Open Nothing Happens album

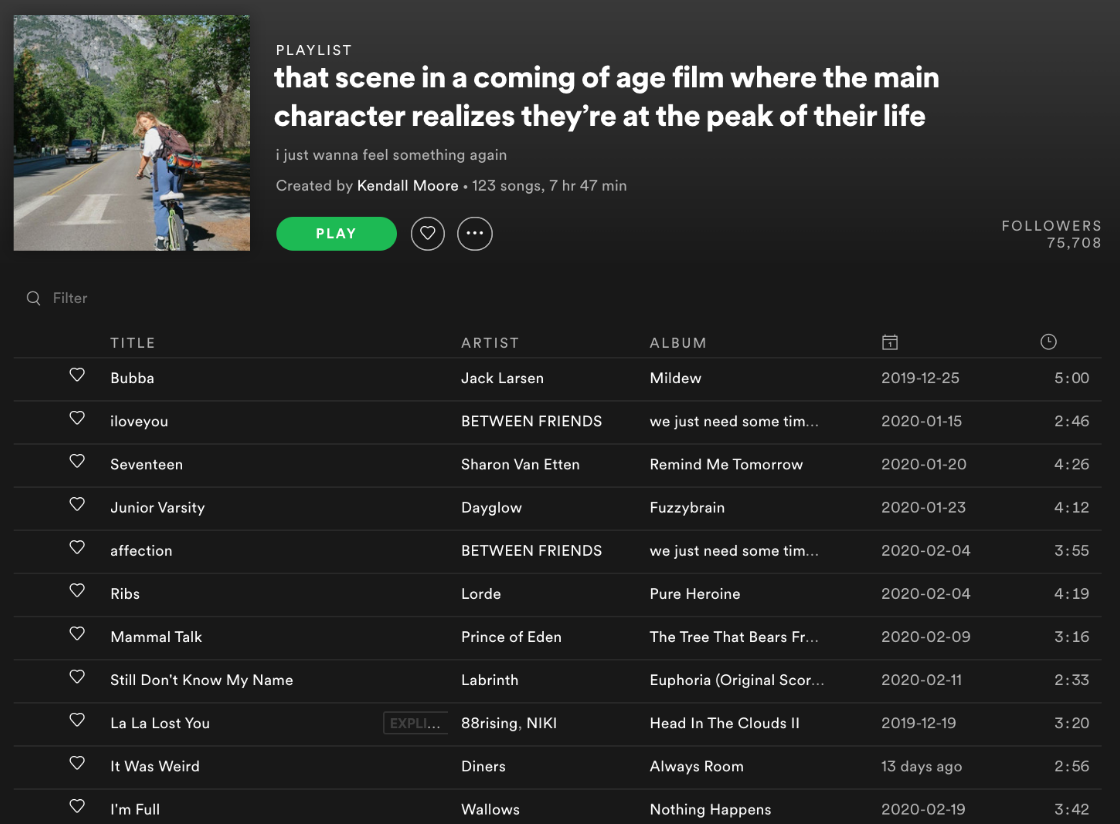pos(710,810)
